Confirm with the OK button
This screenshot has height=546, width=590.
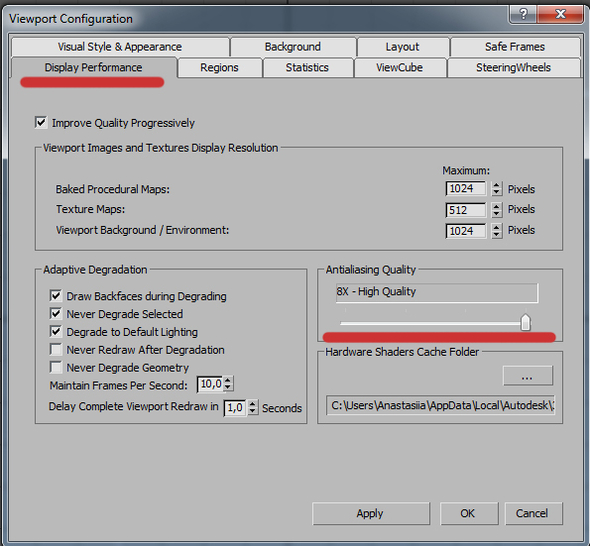pos(469,513)
